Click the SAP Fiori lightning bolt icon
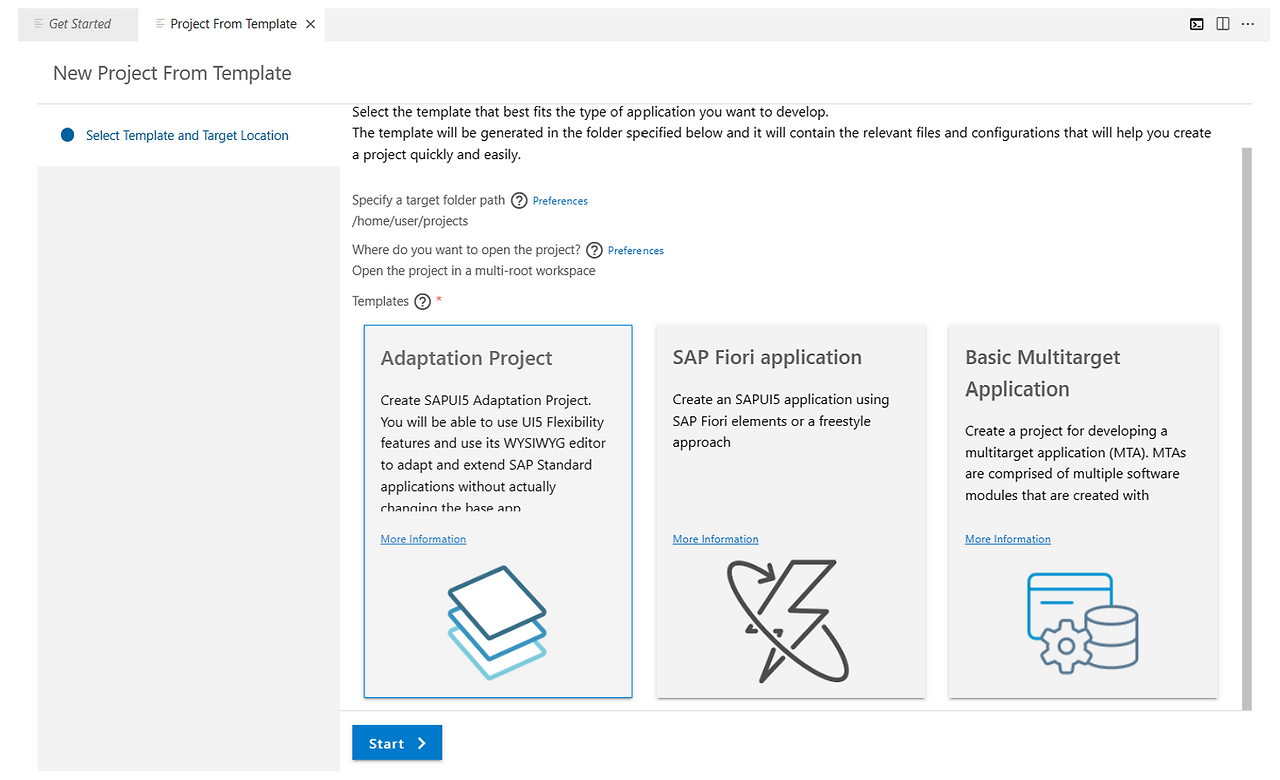The height and width of the screenshot is (780, 1280). (x=789, y=620)
